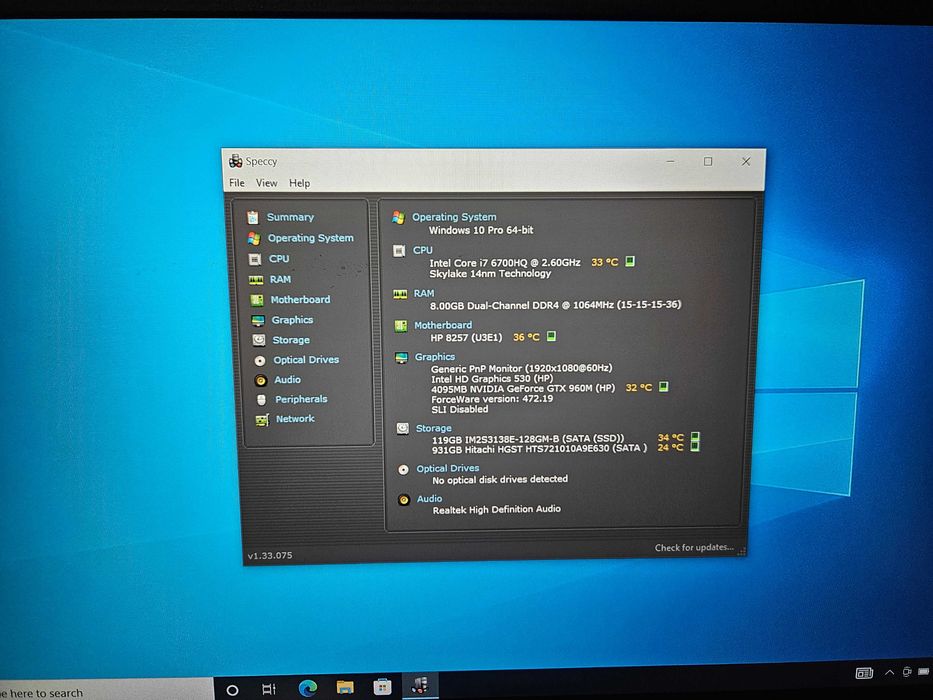Click the CPU temperature chip icon
This screenshot has width=933, height=700.
[x=630, y=261]
